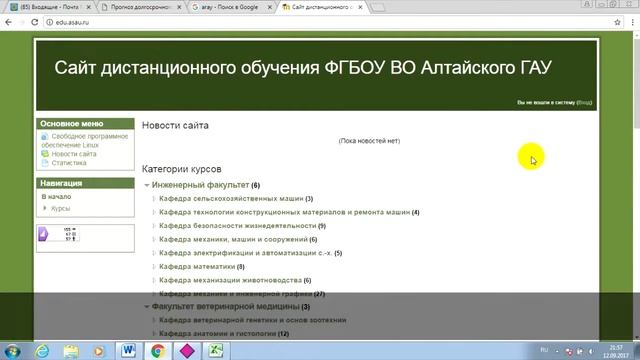Open the Windows Start menu
The height and width of the screenshot is (360, 640).
coord(12,351)
